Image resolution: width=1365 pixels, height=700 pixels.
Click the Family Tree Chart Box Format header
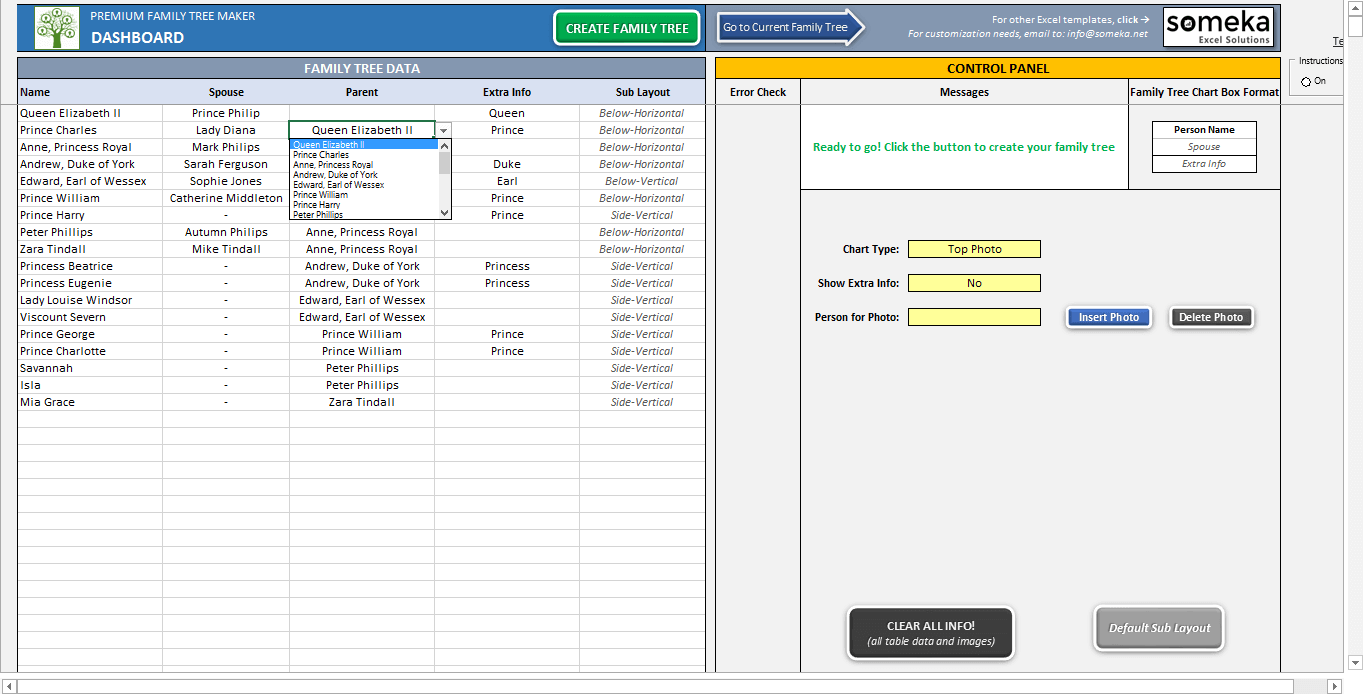[1204, 92]
